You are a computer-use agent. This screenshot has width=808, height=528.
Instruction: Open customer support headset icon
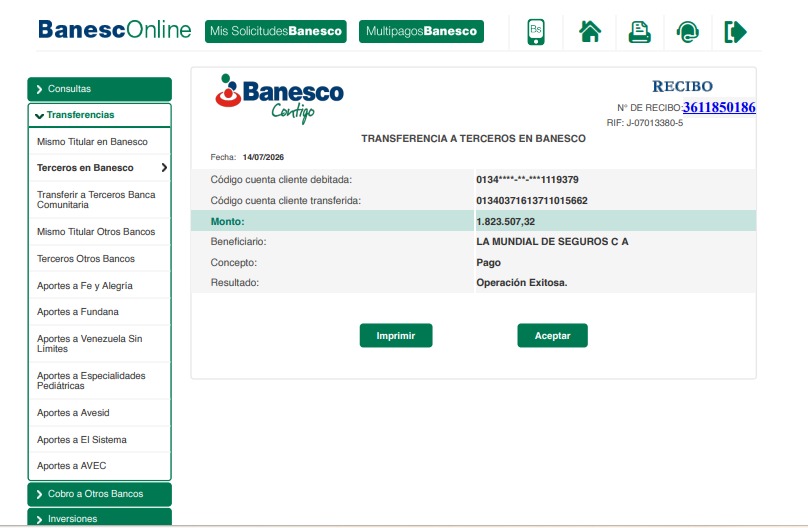687,32
